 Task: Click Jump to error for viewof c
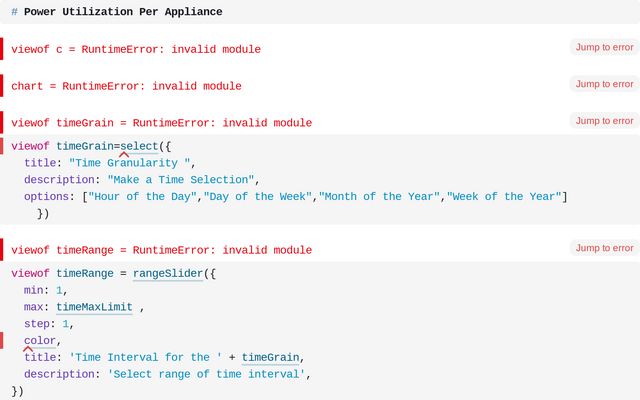pyautogui.click(x=604, y=47)
